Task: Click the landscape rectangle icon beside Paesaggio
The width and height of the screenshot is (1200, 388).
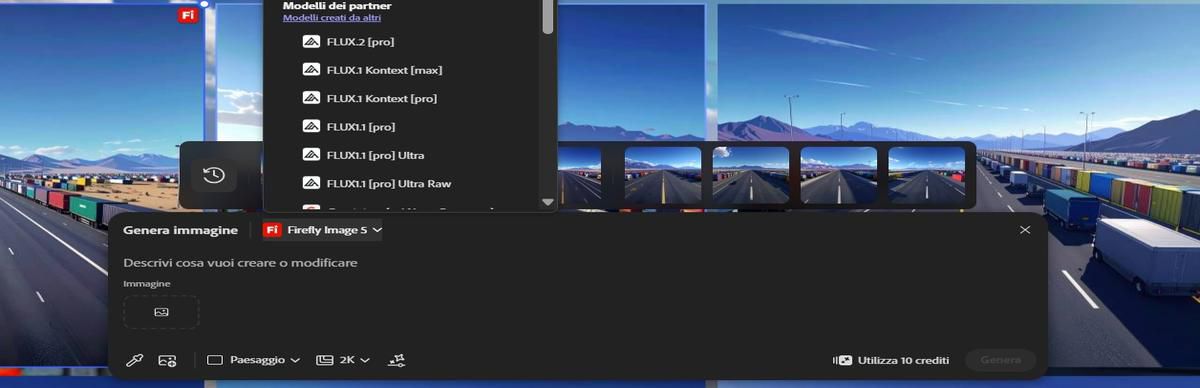Action: click(x=215, y=360)
